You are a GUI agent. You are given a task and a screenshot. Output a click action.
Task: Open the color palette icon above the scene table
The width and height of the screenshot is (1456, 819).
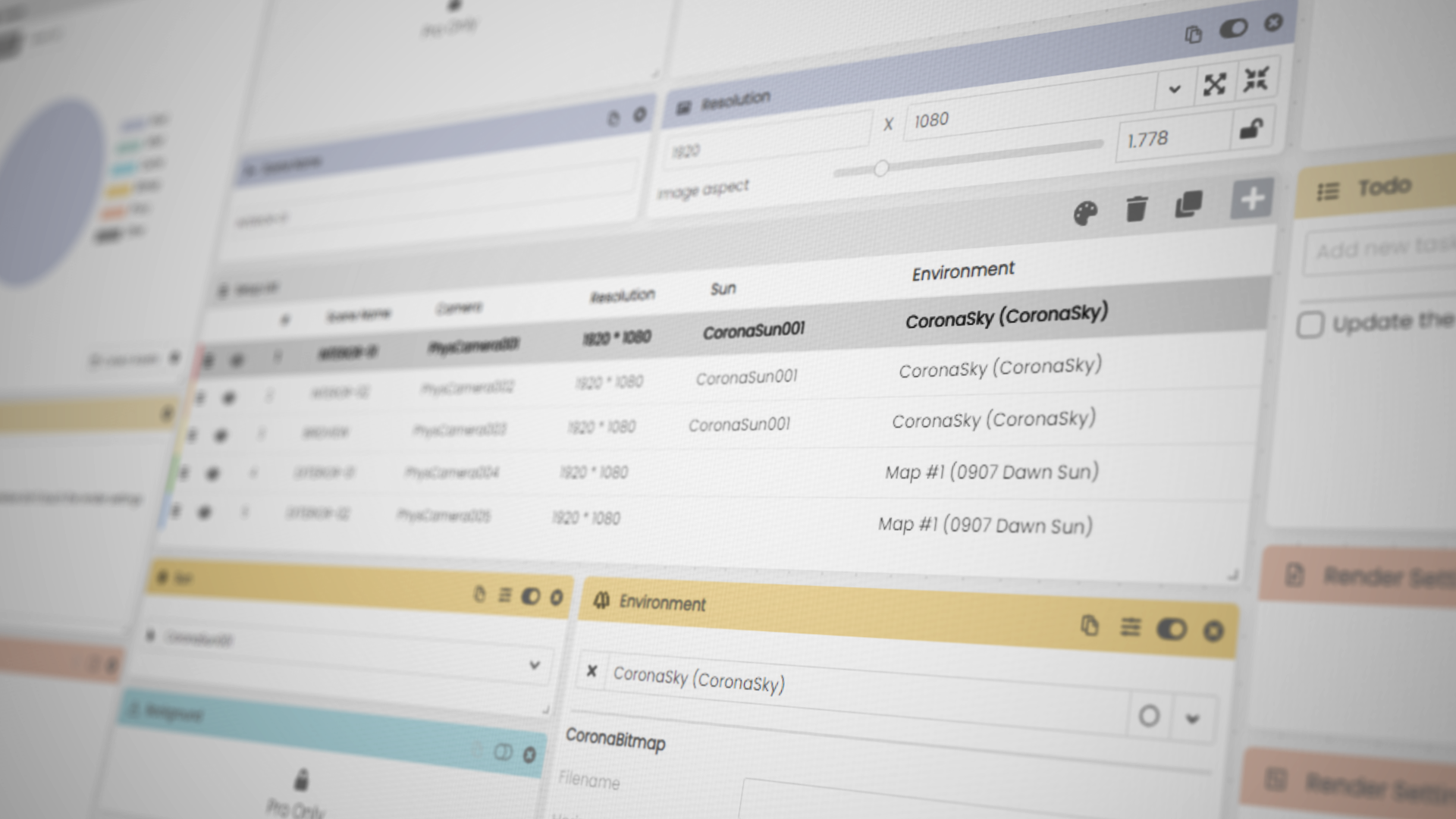click(x=1086, y=215)
